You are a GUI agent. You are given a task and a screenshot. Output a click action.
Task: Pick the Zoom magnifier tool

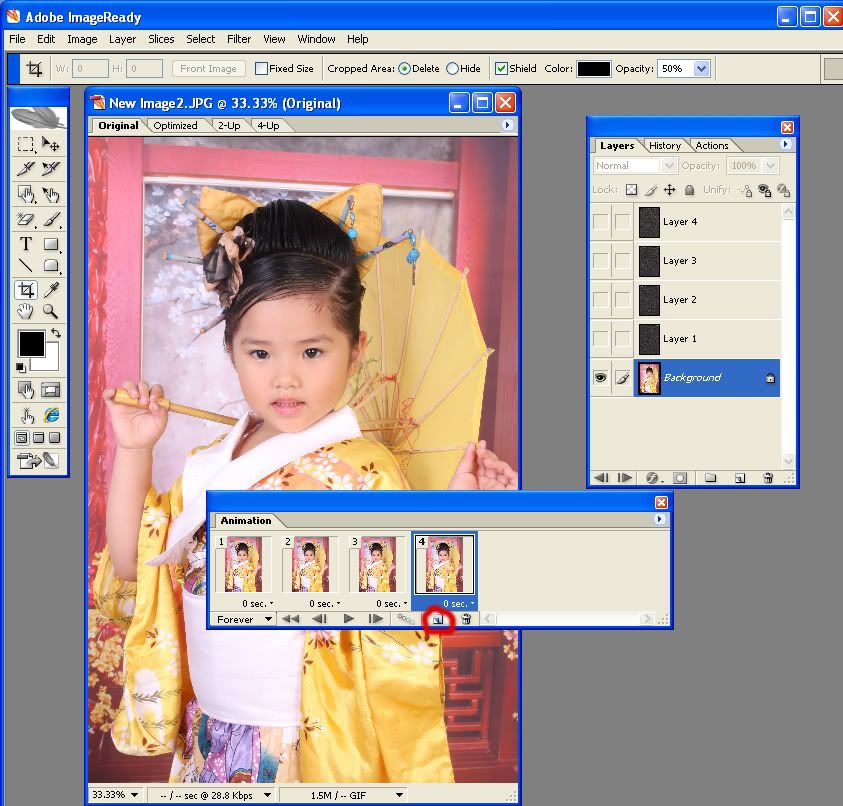click(x=50, y=311)
